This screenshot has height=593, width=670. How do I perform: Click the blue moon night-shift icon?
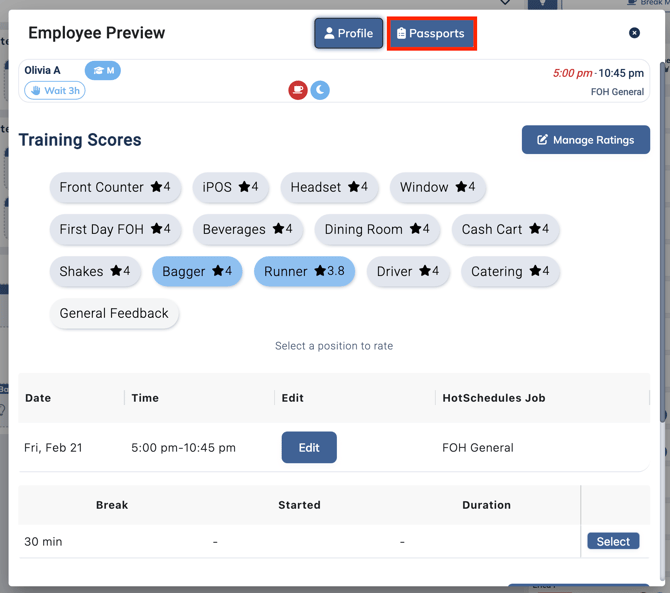[320, 90]
